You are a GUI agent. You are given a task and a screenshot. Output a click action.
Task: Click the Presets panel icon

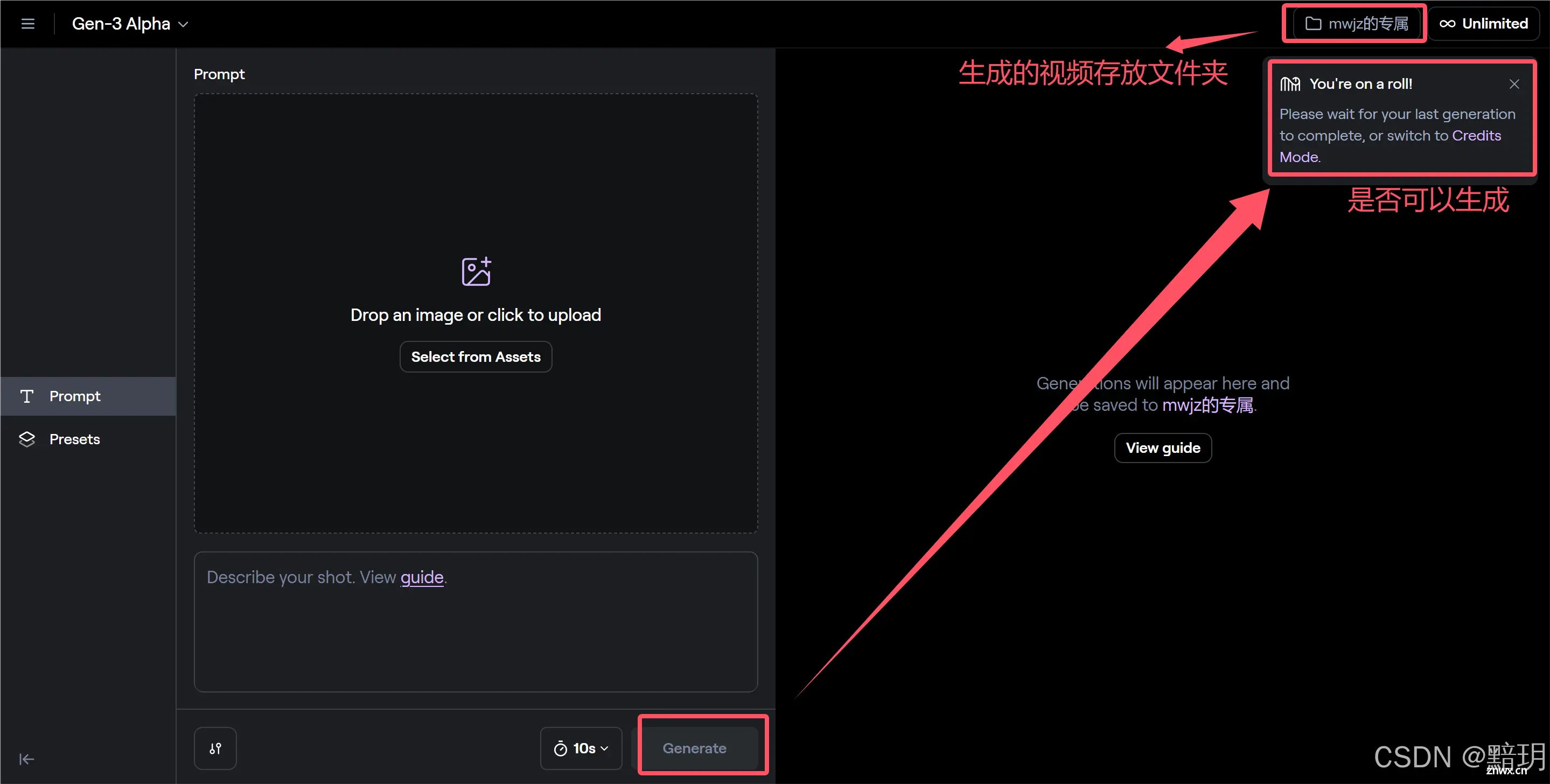pos(27,439)
